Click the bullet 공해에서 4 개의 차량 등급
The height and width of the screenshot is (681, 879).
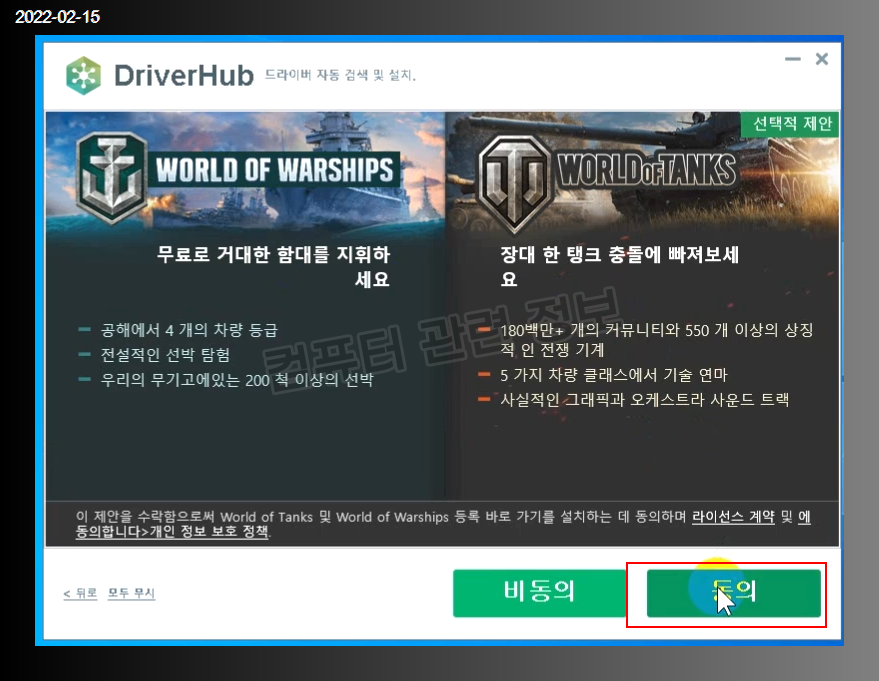[x=189, y=330]
